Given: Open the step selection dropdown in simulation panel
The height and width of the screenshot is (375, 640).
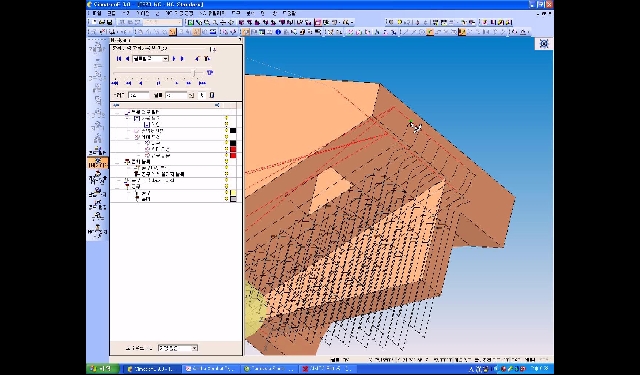Looking at the screenshot, I should tap(150, 59).
